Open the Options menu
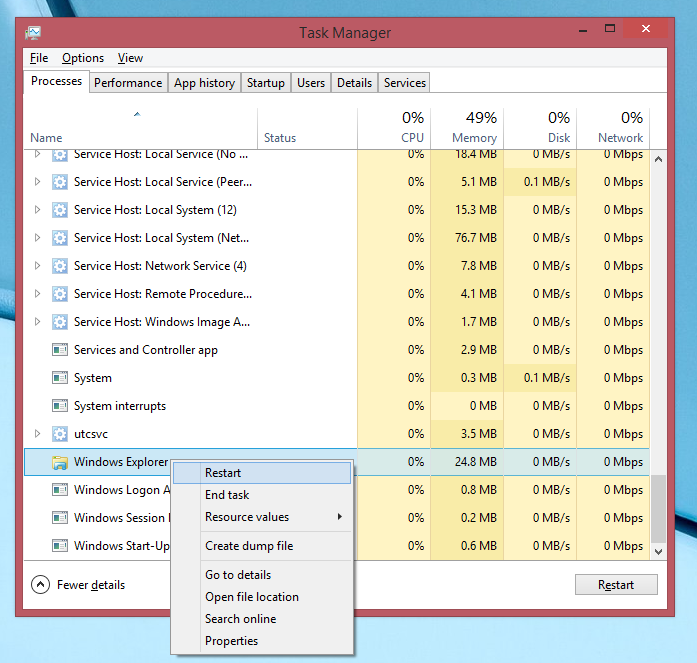697x663 pixels. 83,58
